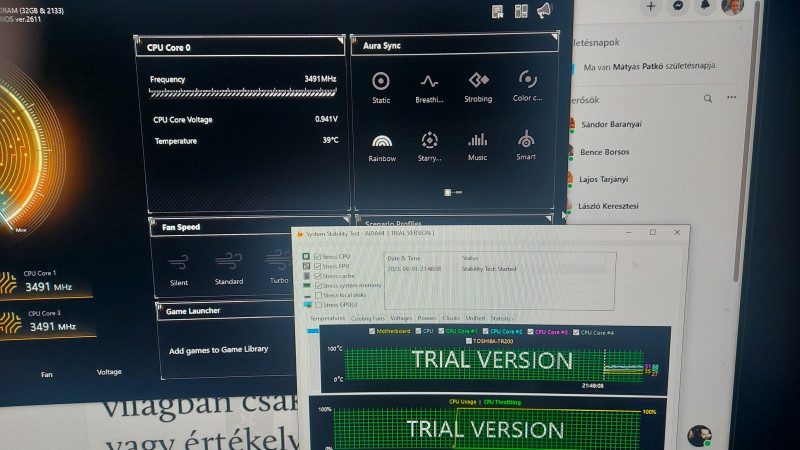The width and height of the screenshot is (800, 450).
Task: Uncheck the Stress CPU checkbox
Action: click(318, 257)
